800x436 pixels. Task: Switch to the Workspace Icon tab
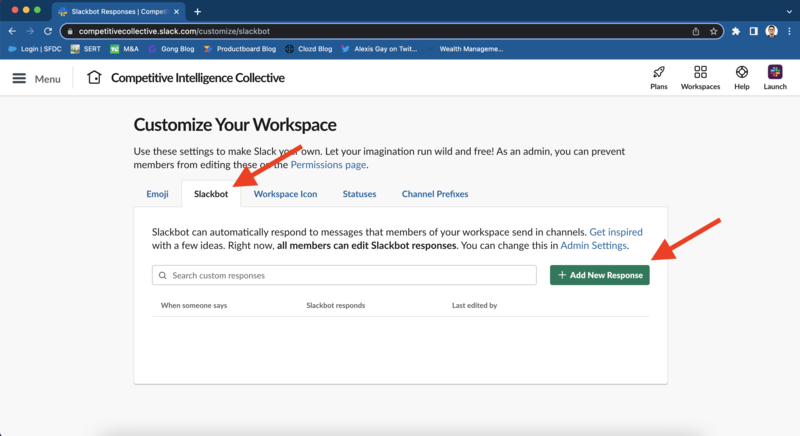click(x=285, y=193)
